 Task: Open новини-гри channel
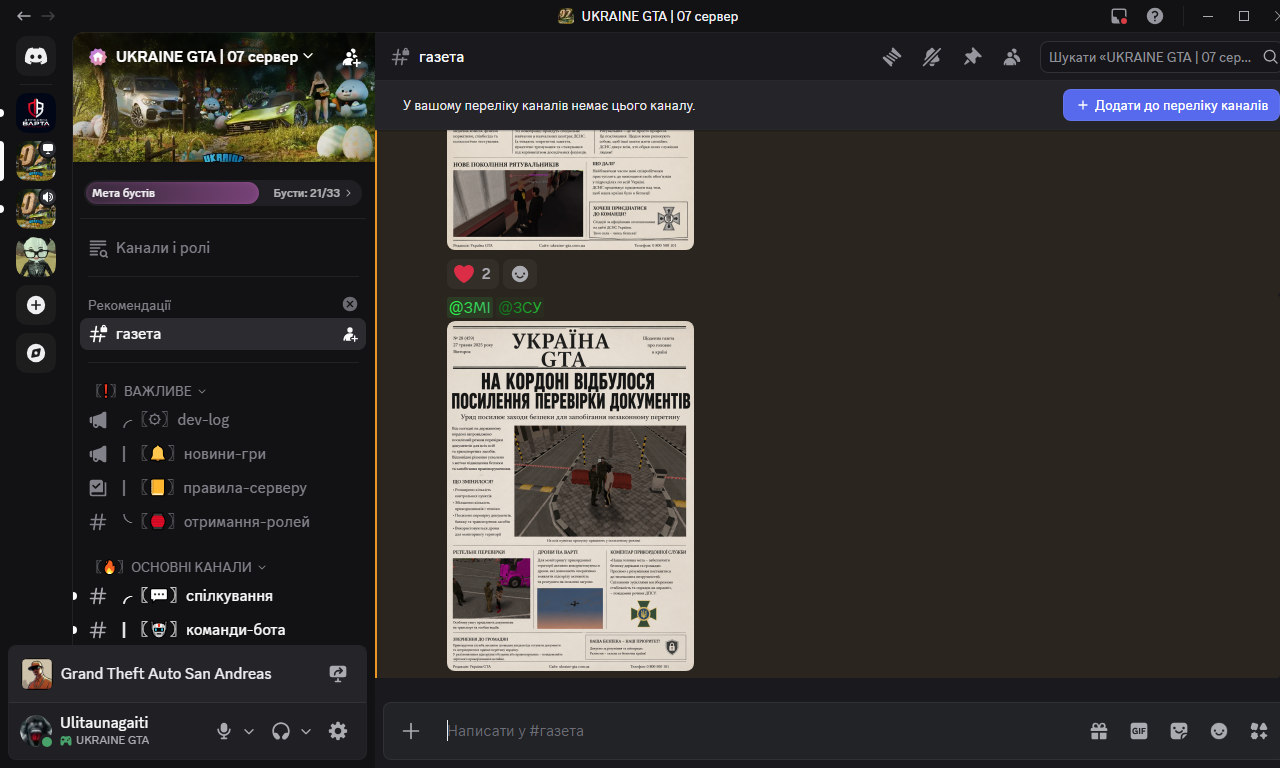click(223, 454)
